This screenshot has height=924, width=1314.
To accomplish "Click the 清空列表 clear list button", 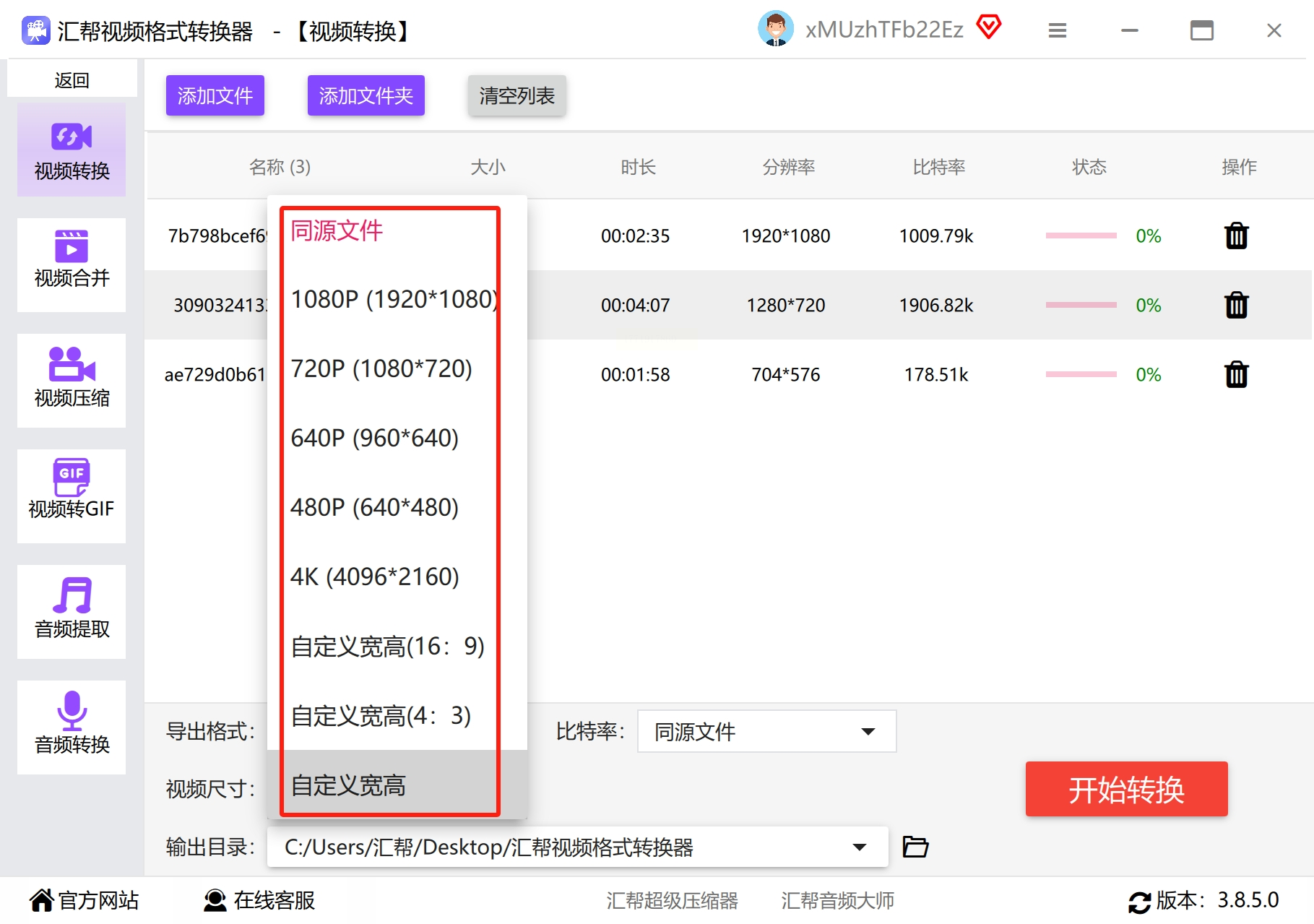I will (x=516, y=95).
